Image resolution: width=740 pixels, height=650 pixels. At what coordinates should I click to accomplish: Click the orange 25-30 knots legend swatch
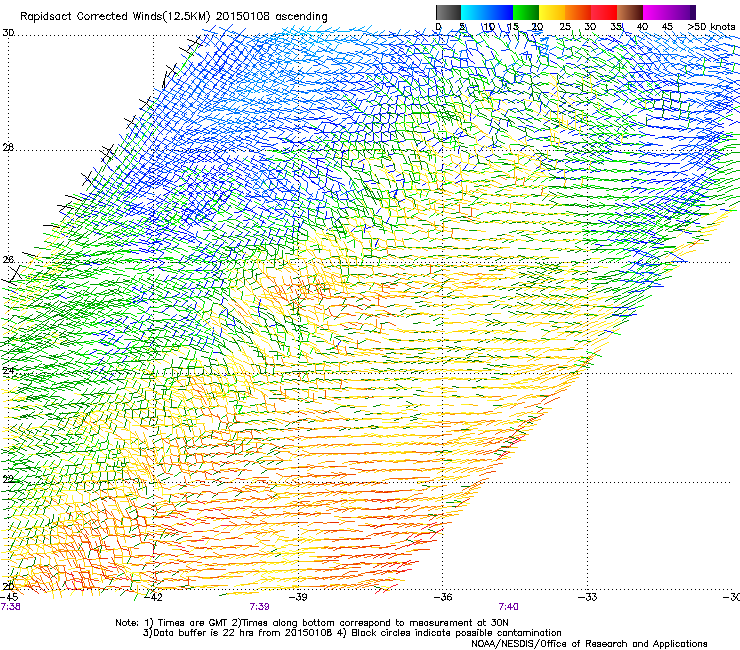point(578,12)
